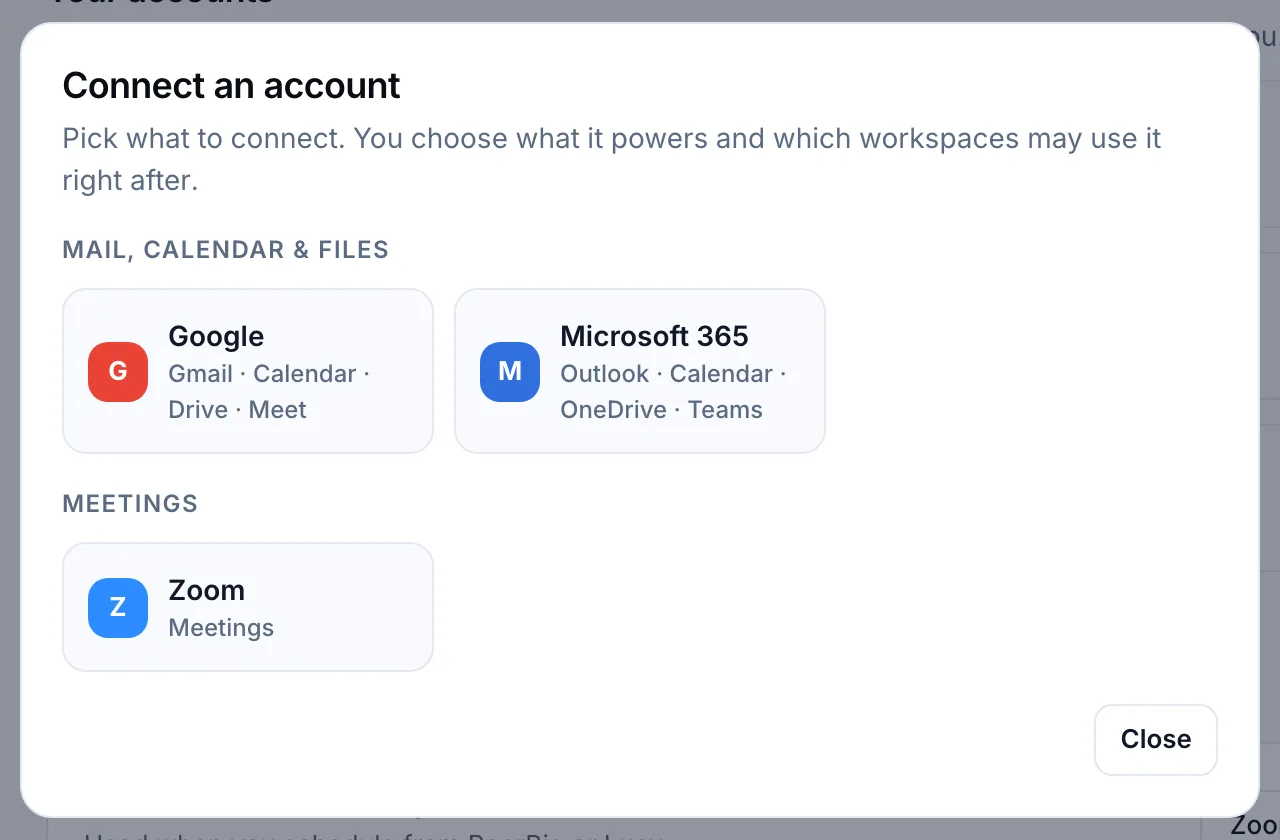Select the "Gmail · Calendar · Drive · Meet" description
Screen dimensions: 1280x840
269,391
